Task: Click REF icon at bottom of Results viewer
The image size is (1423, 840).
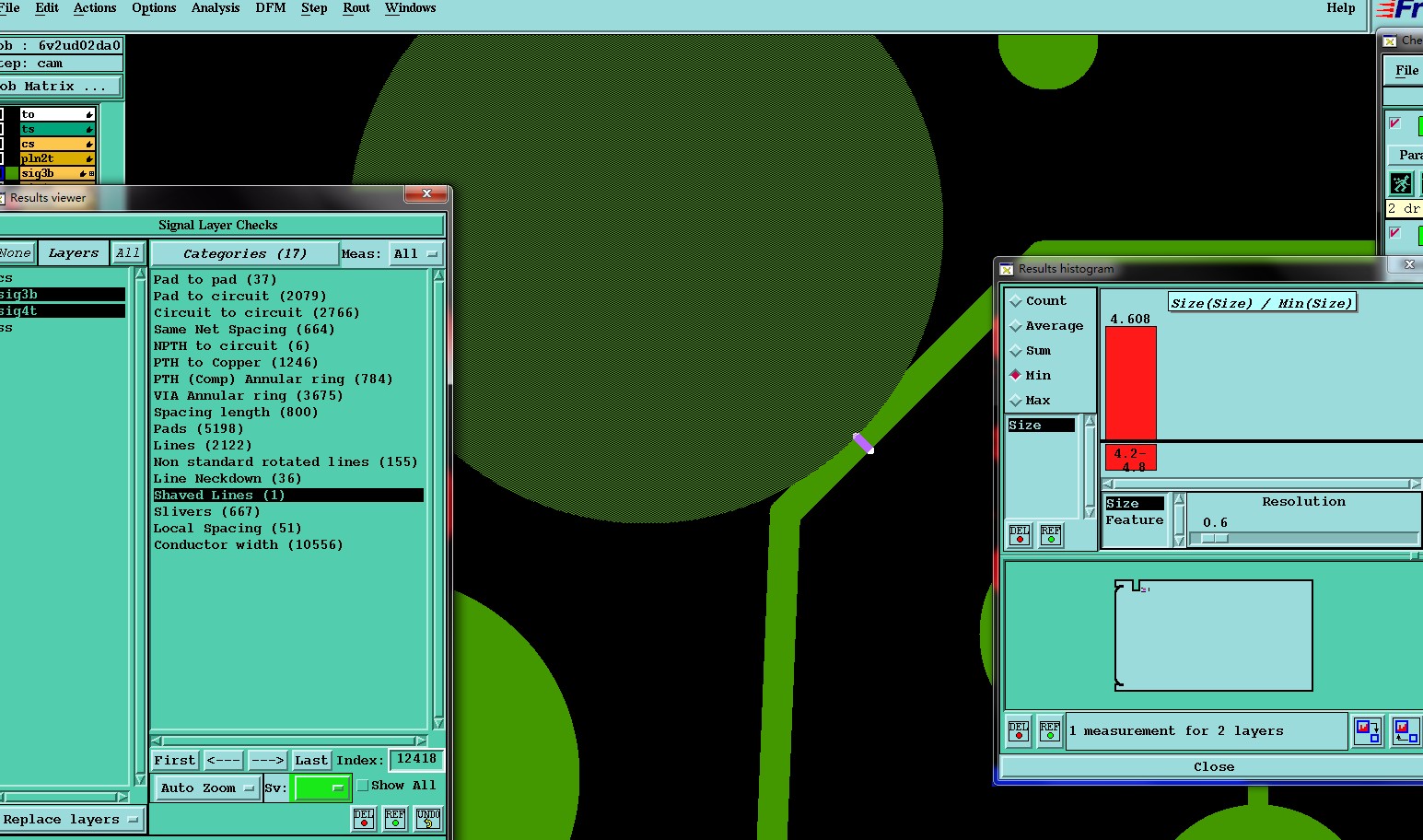Action: coord(395,818)
